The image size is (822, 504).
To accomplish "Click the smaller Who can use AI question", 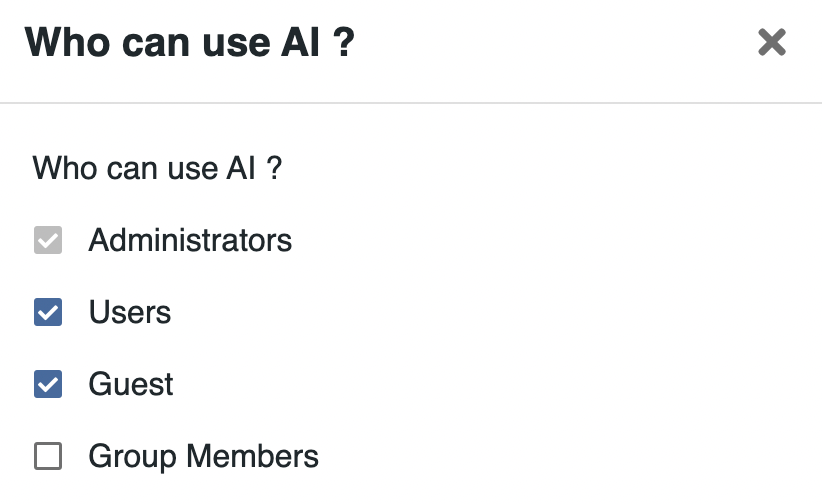I will tap(157, 168).
